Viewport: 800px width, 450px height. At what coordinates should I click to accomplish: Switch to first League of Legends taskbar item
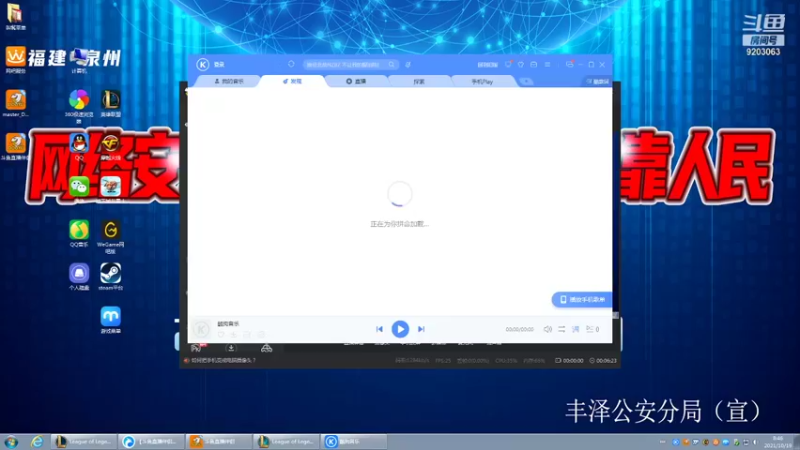(84, 441)
